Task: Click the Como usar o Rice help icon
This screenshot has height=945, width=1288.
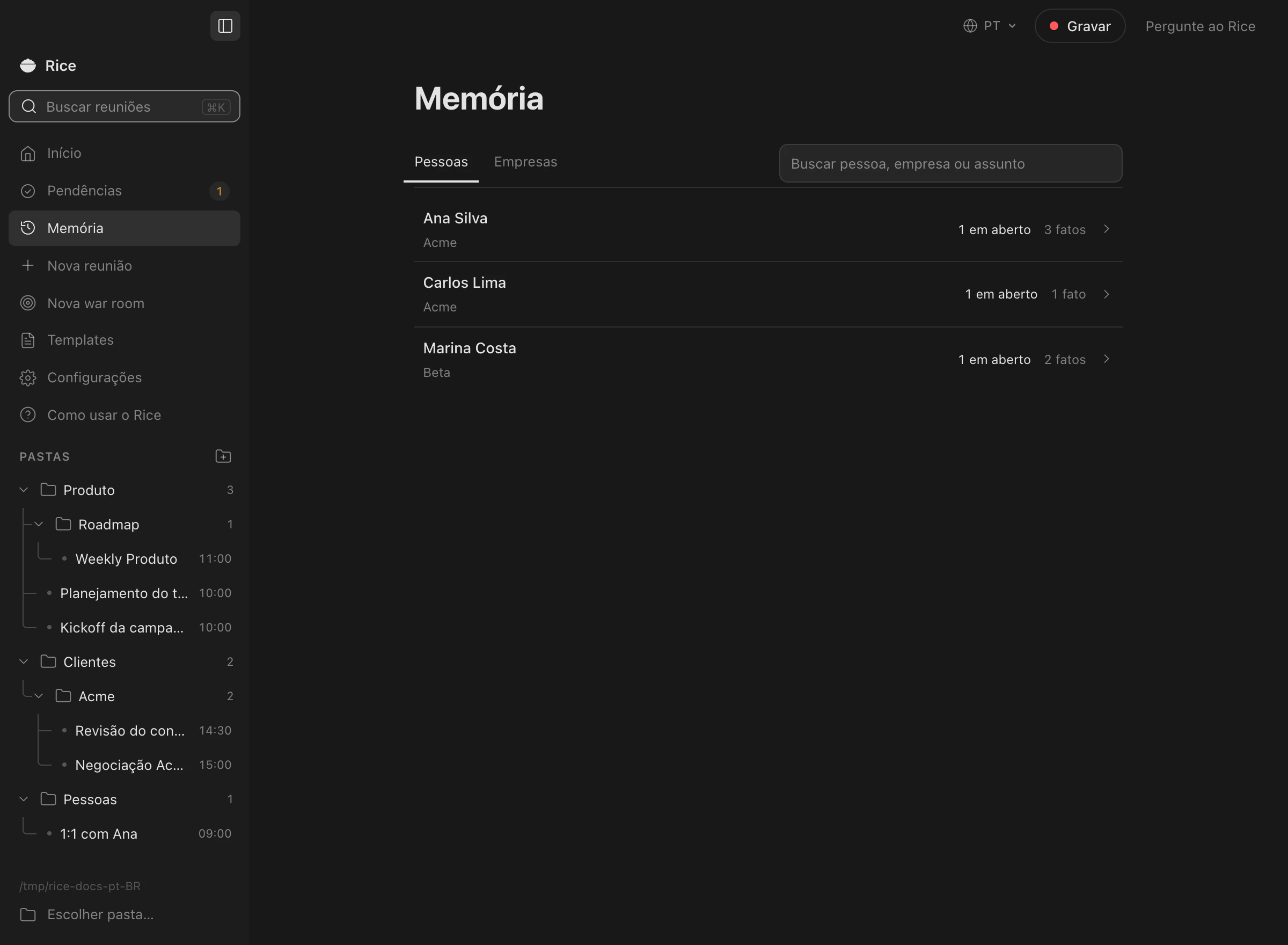Action: 28,415
